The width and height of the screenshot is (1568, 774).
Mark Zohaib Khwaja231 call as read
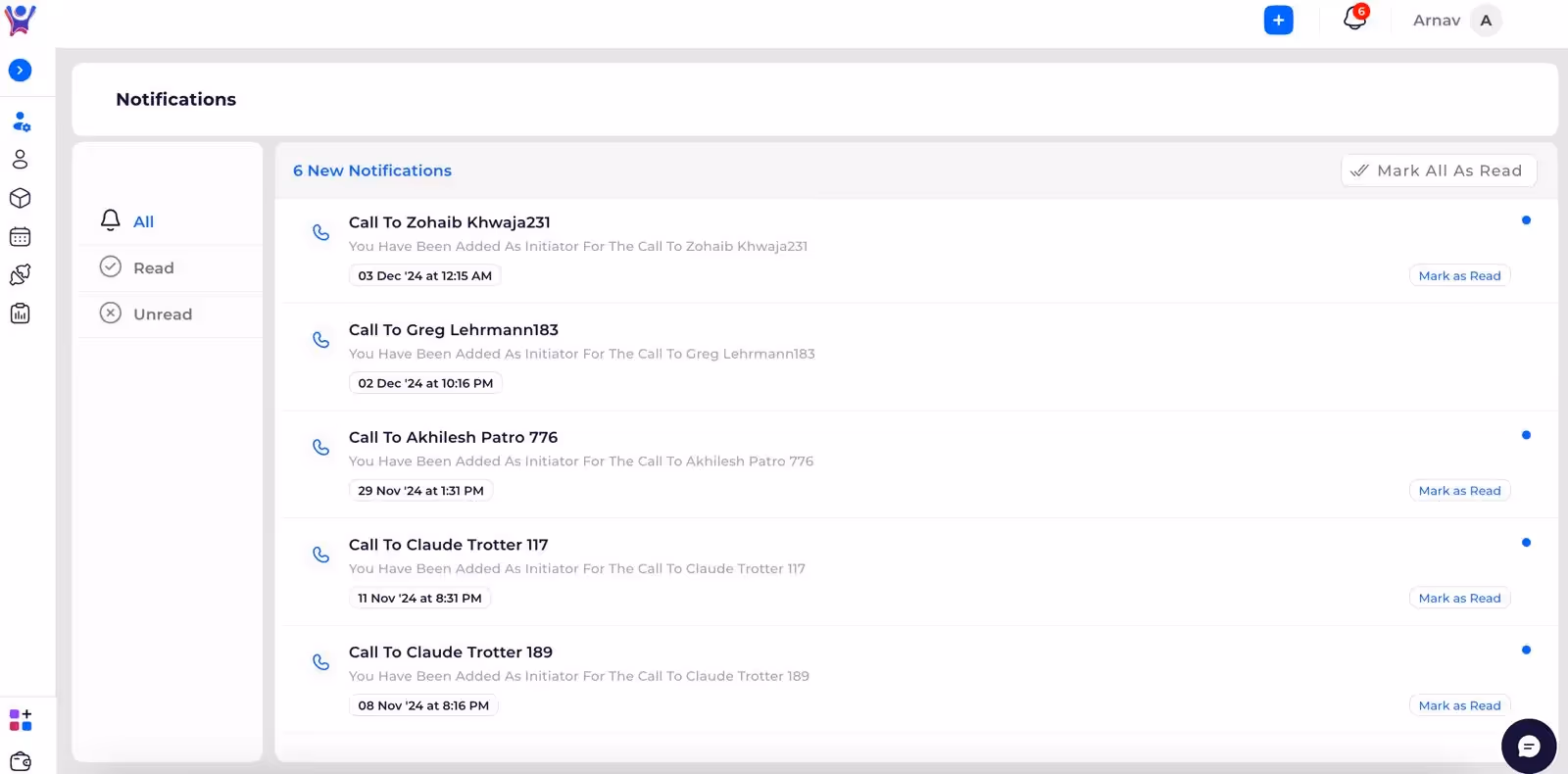pos(1459,275)
